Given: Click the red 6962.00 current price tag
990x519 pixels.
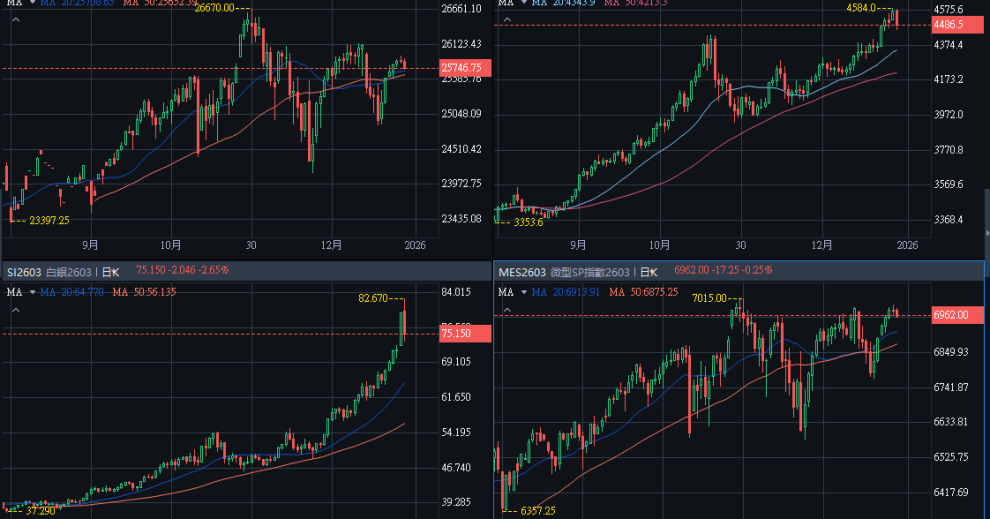Looking at the screenshot, I should pyautogui.click(x=956, y=315).
